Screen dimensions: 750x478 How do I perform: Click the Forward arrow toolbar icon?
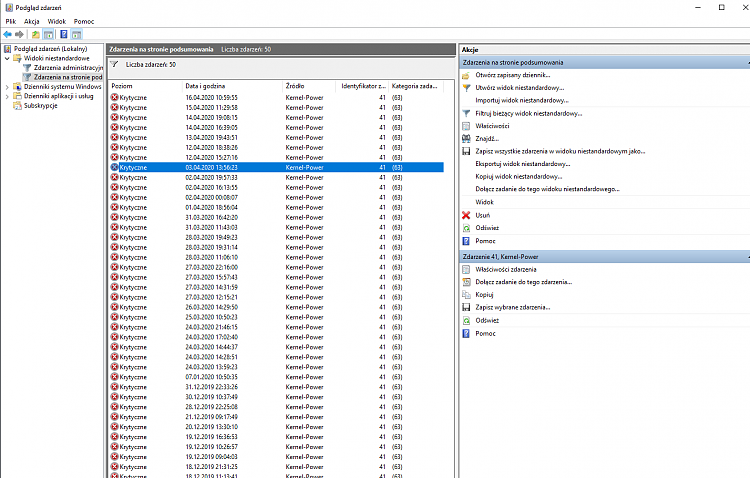pyautogui.click(x=20, y=34)
